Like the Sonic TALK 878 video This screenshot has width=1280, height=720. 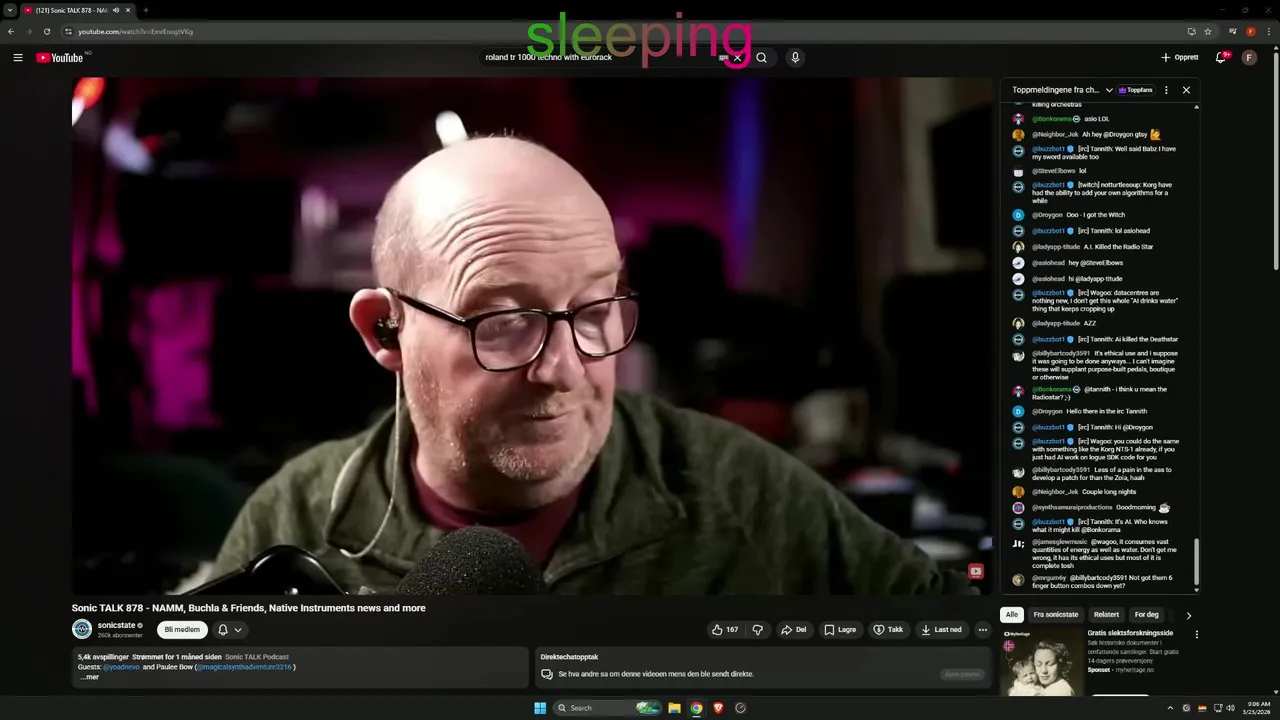pos(725,630)
